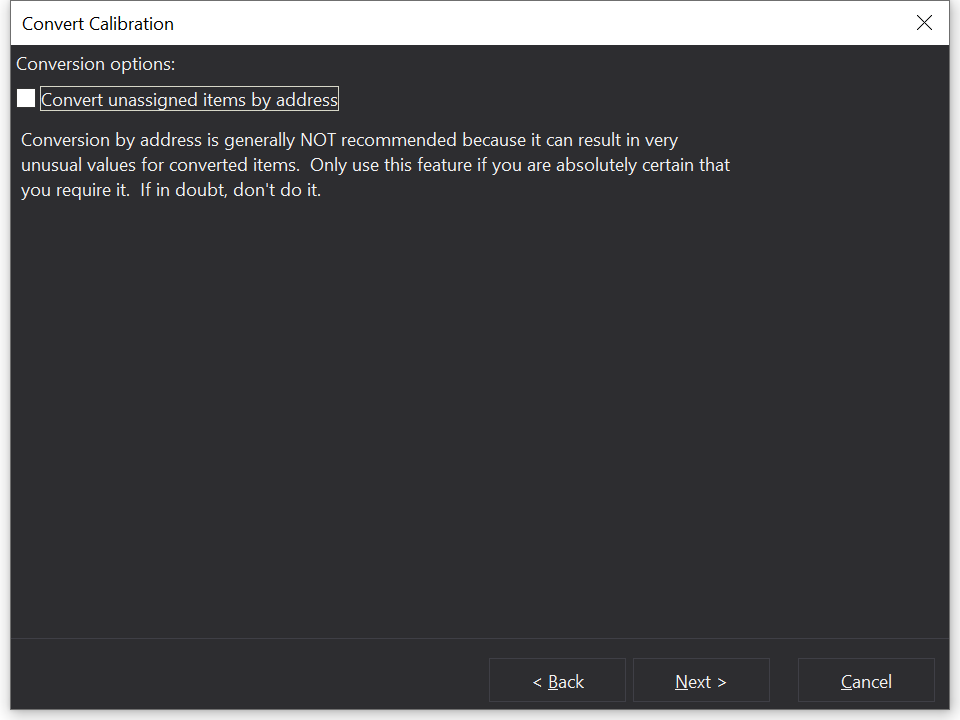The height and width of the screenshot is (720, 960).
Task: Hit the 'Next >' navigation button
Action: click(x=701, y=681)
